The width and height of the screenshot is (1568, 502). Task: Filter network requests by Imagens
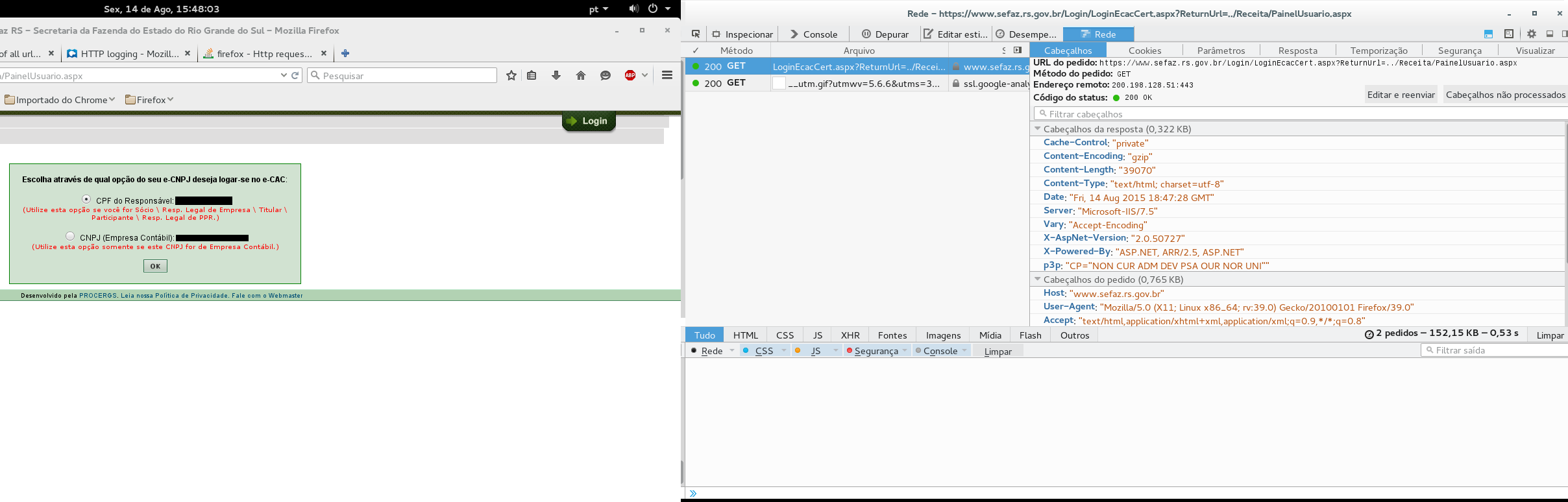(x=943, y=335)
